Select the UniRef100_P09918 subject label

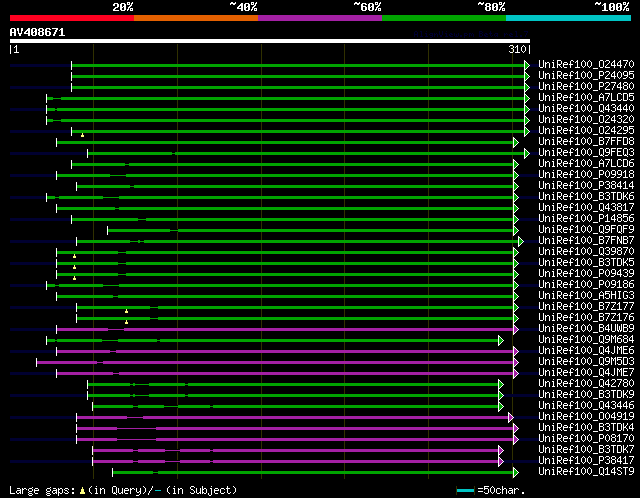point(585,175)
